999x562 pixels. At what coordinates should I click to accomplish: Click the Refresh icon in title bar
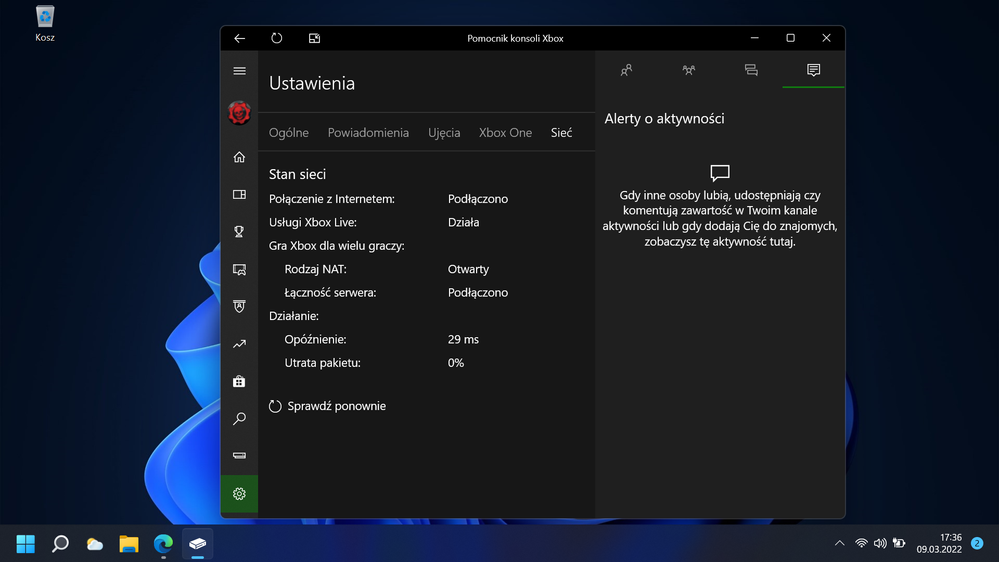(277, 38)
